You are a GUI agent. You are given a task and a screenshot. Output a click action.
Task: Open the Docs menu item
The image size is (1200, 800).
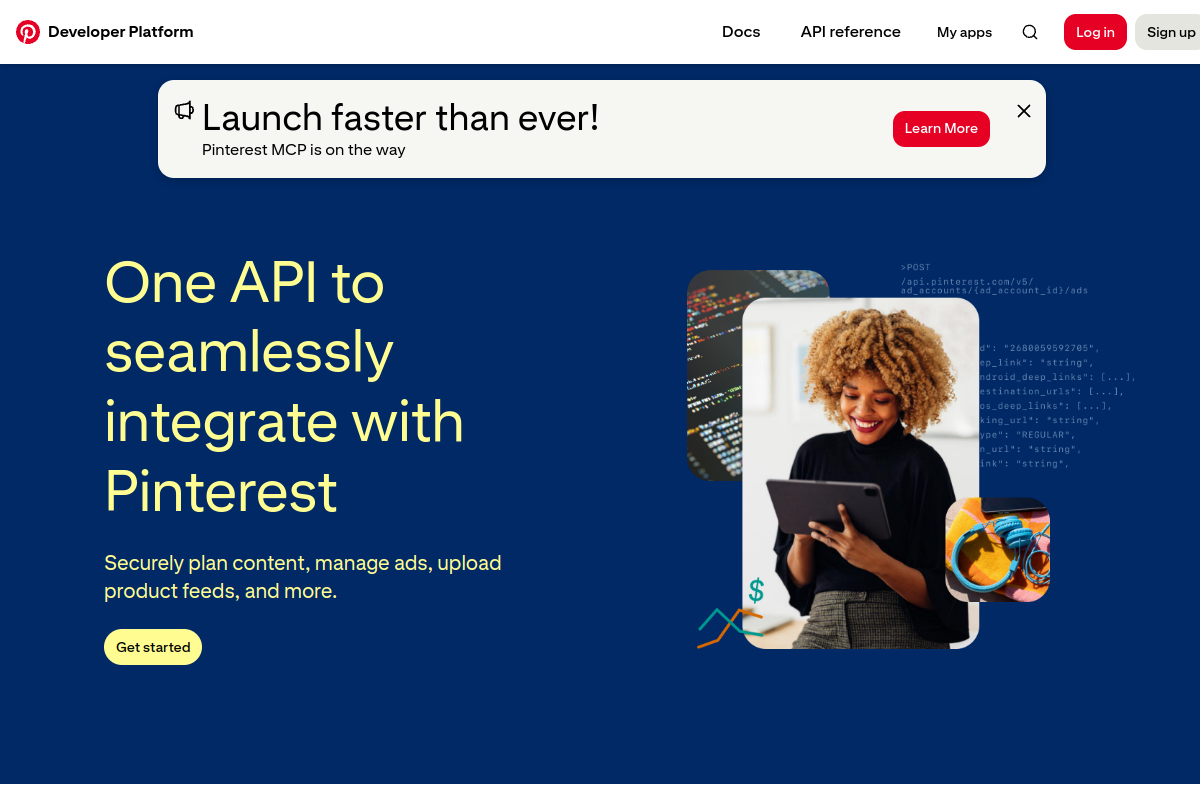(741, 32)
